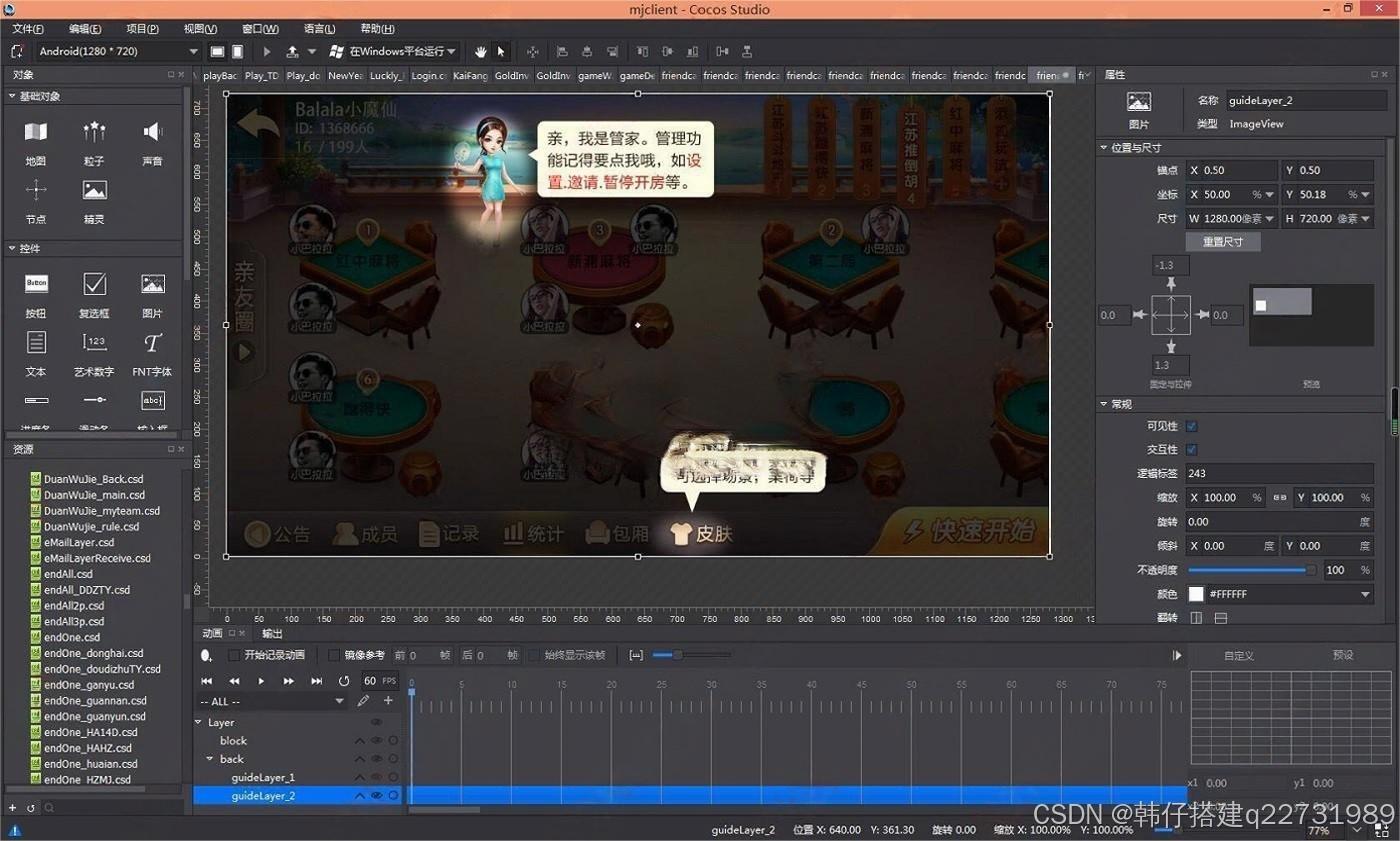Collapse the 位置与尺寸 section
The image size is (1400, 841).
point(1104,147)
